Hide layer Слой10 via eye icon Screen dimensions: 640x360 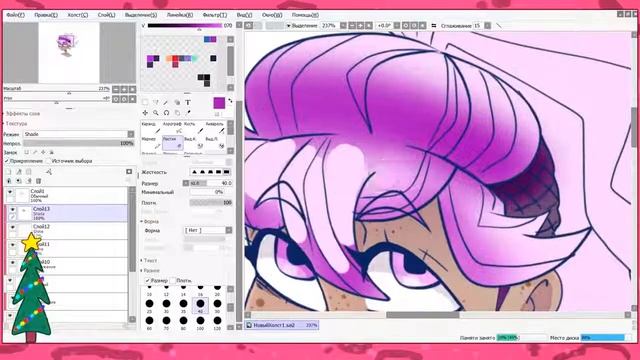[x=13, y=262]
